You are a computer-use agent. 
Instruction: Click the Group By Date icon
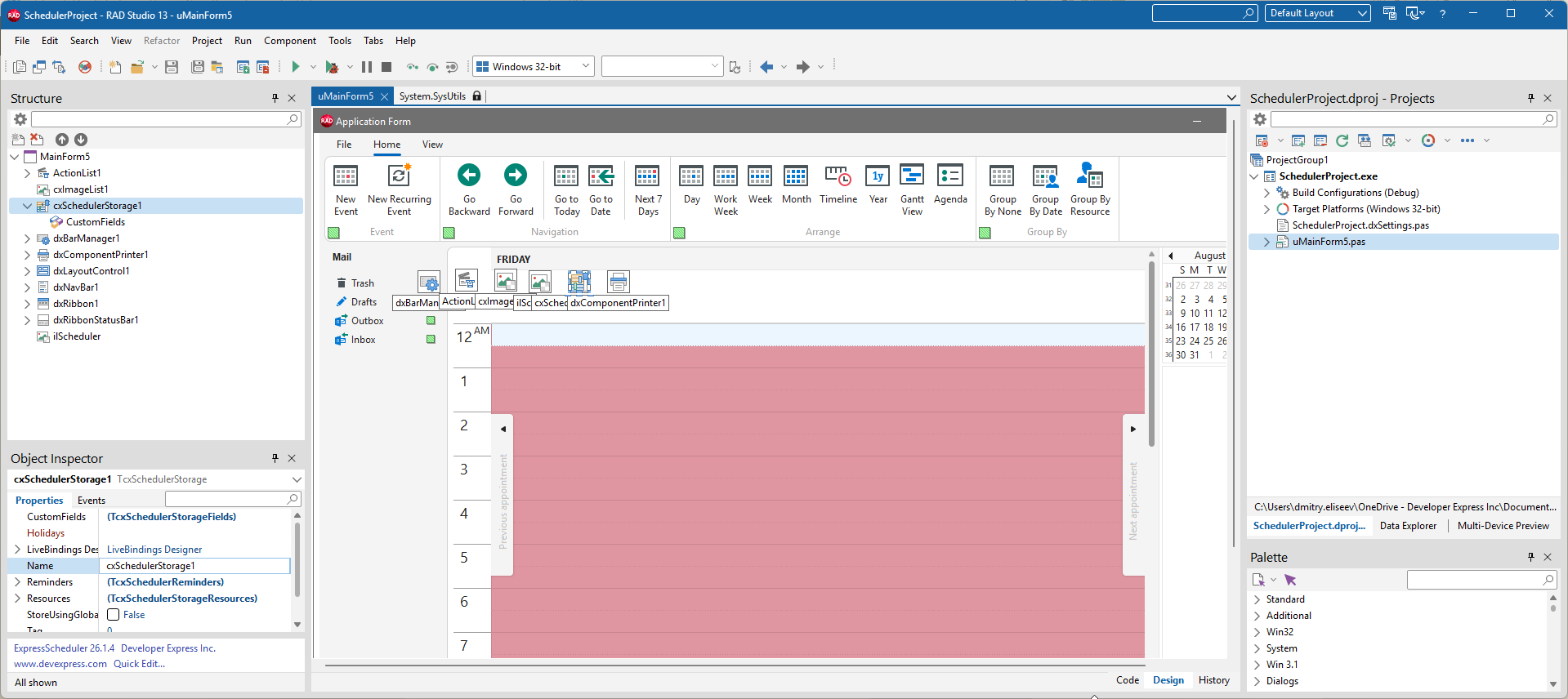[1046, 176]
